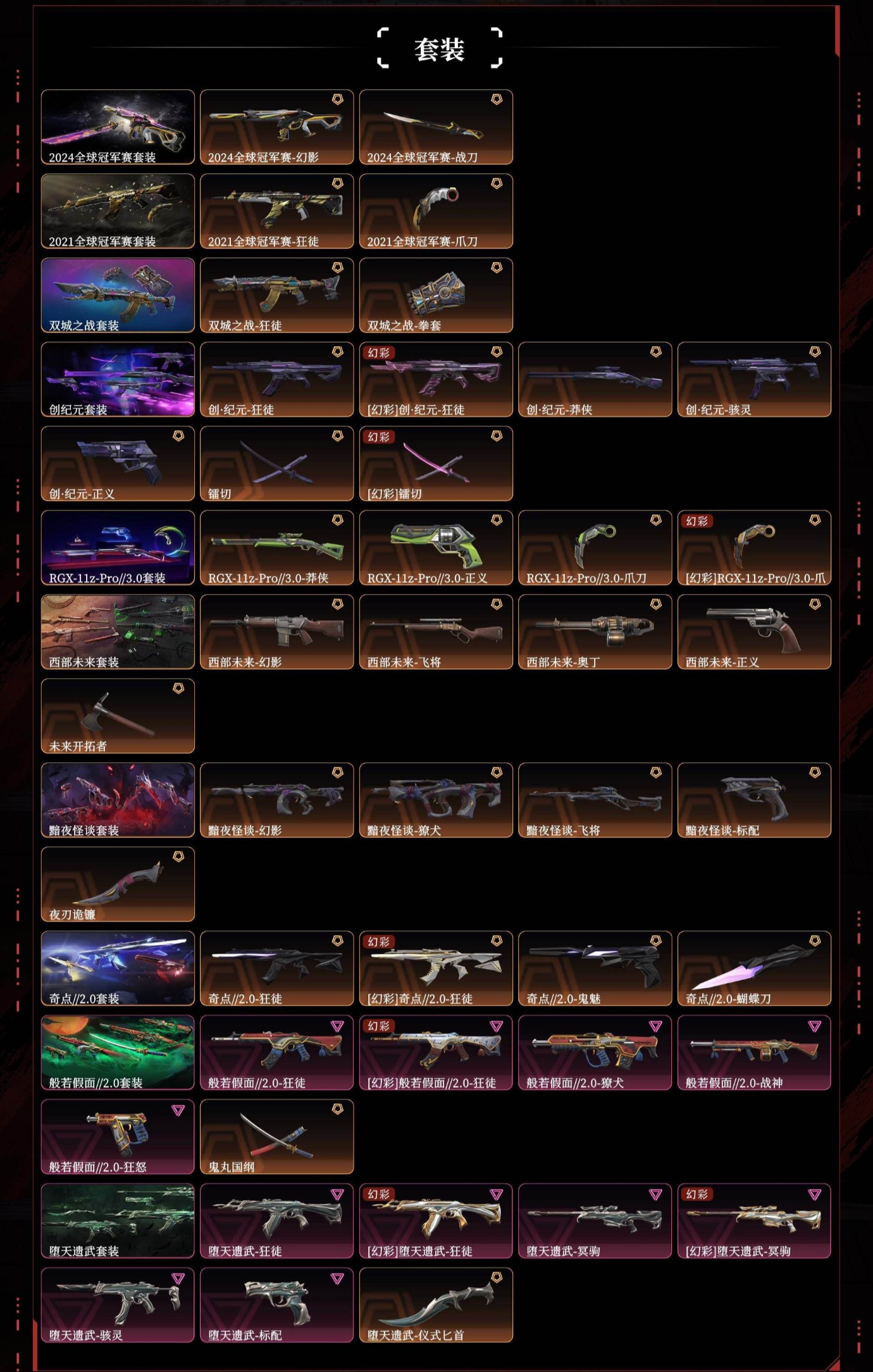This screenshot has width=873, height=1372.
Task: Open the 双城之战套装 bundle thumbnail
Action: tap(118, 295)
